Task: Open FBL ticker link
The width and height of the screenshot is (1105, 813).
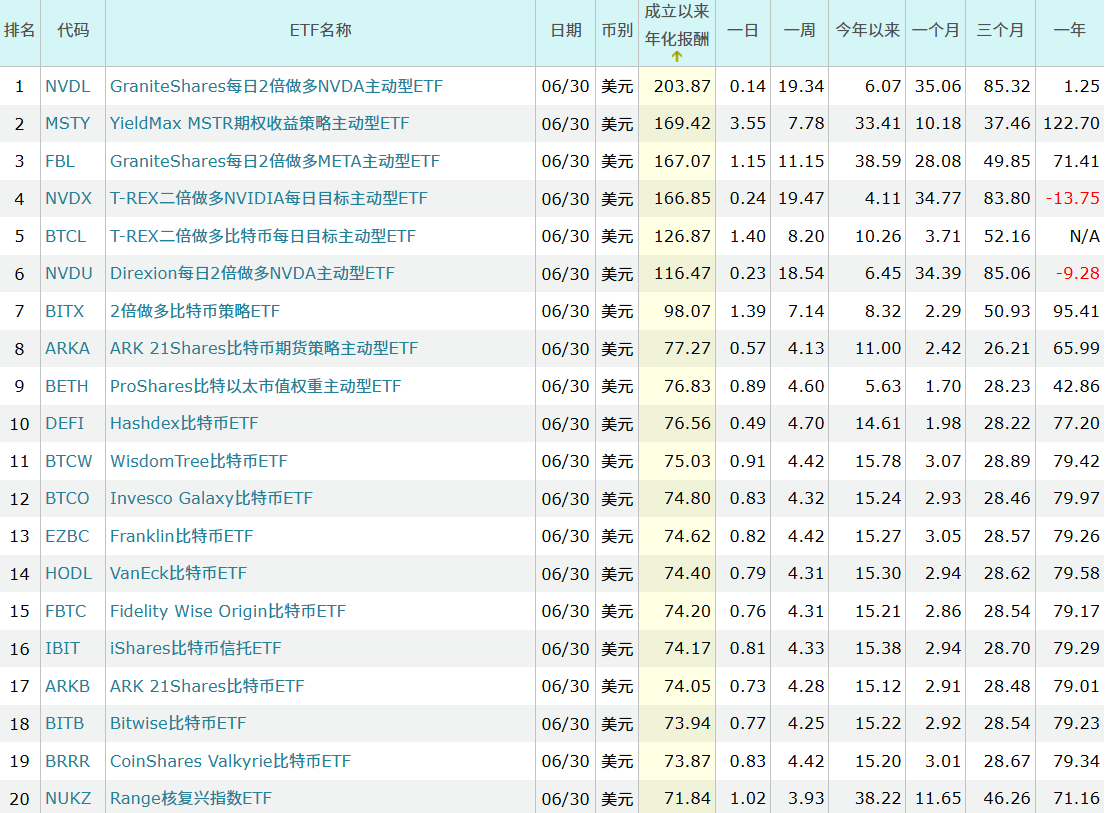Action: tap(60, 161)
